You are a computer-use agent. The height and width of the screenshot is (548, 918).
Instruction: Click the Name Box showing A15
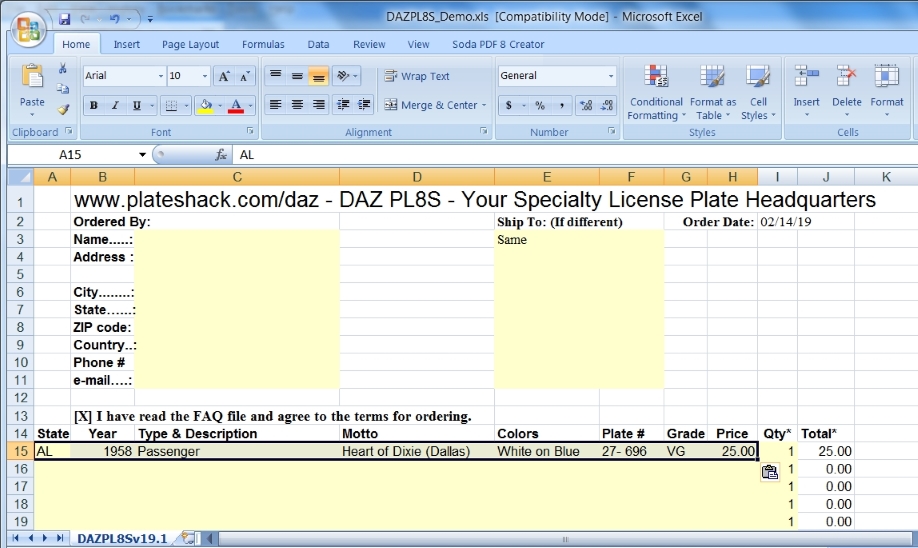tap(71, 155)
